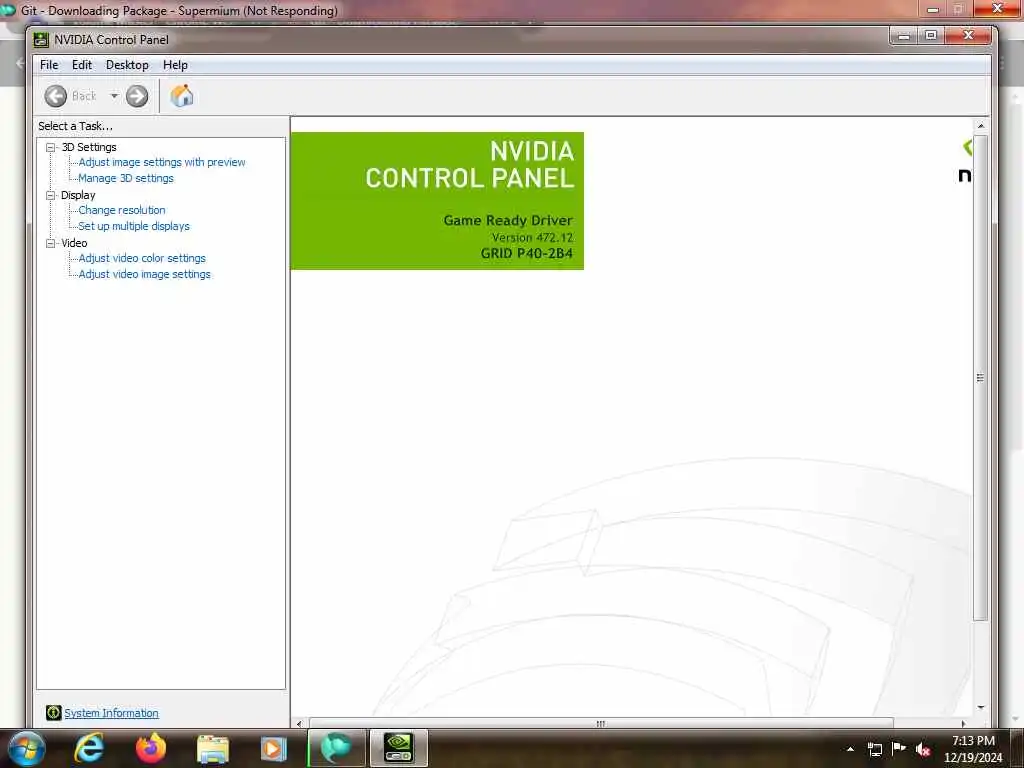The width and height of the screenshot is (1024, 768).
Task: Switch to Supermium taskbar button
Action: tap(336, 748)
